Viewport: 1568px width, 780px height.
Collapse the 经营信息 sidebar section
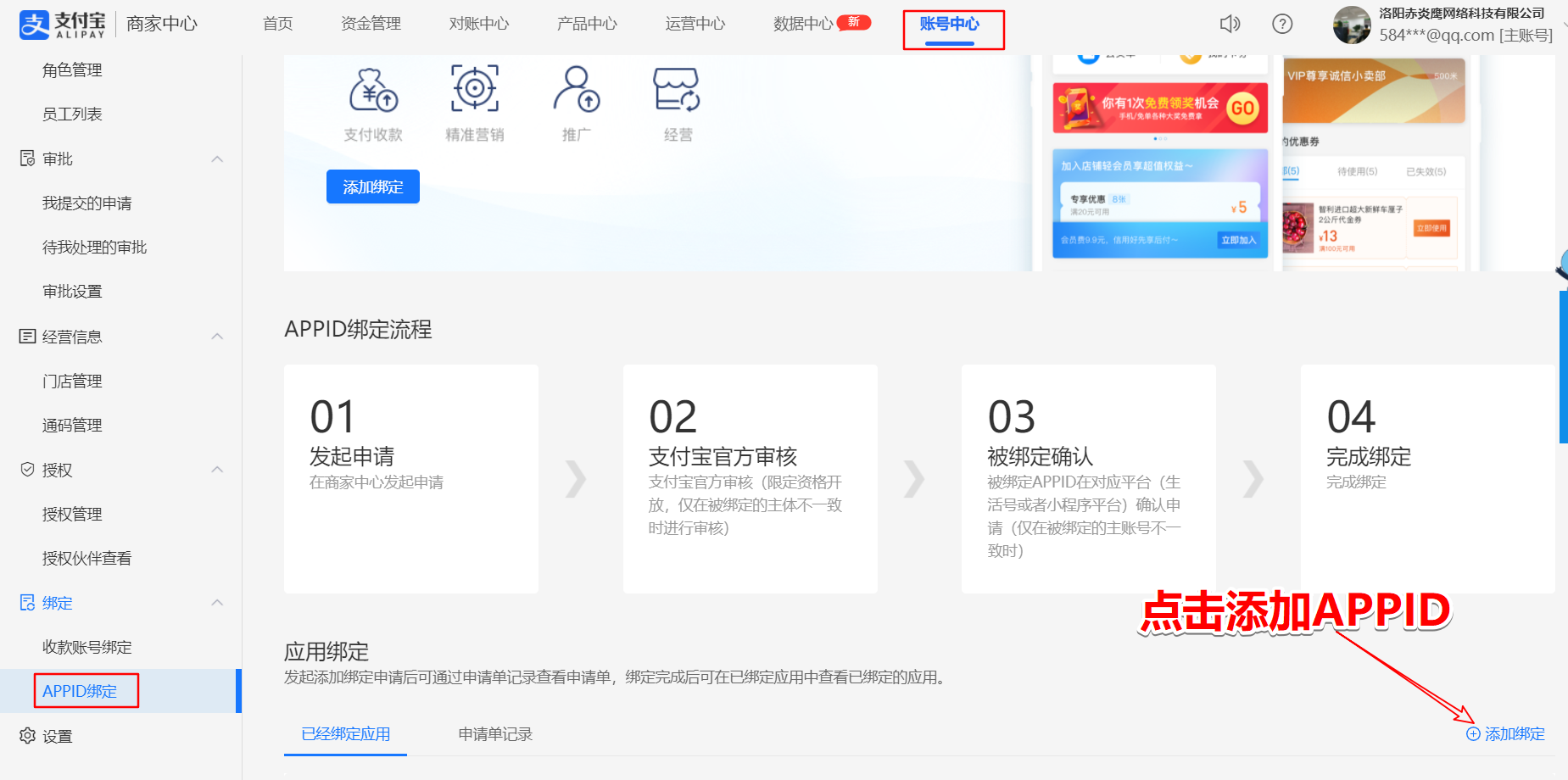[x=217, y=337]
